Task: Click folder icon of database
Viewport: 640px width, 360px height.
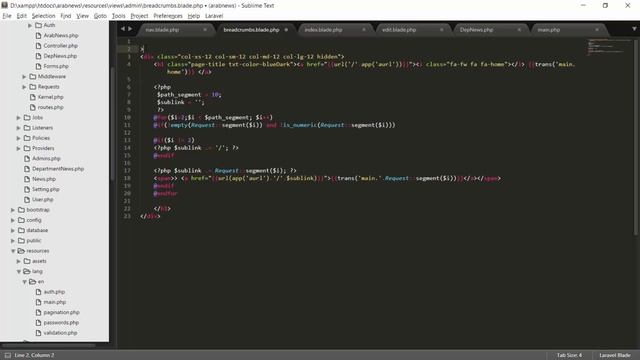Action: (21, 230)
